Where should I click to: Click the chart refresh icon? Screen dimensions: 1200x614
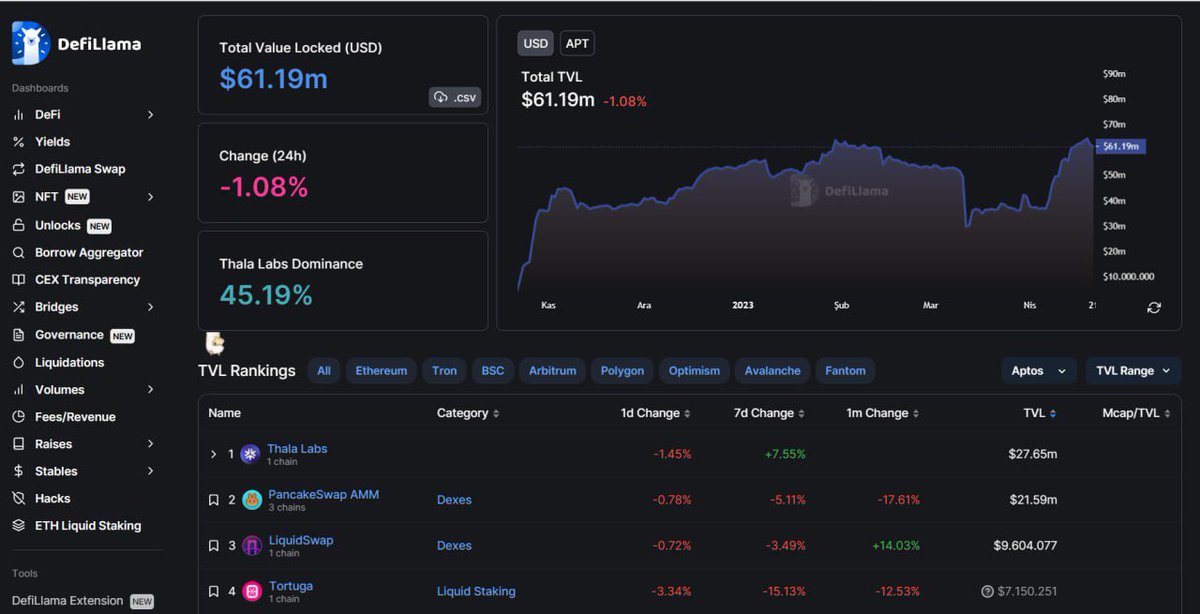1154,307
